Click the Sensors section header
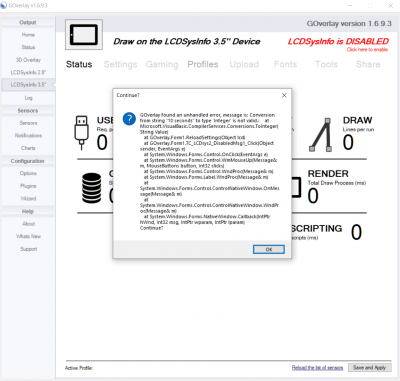Viewport: 400px width, 381px height. [28, 110]
